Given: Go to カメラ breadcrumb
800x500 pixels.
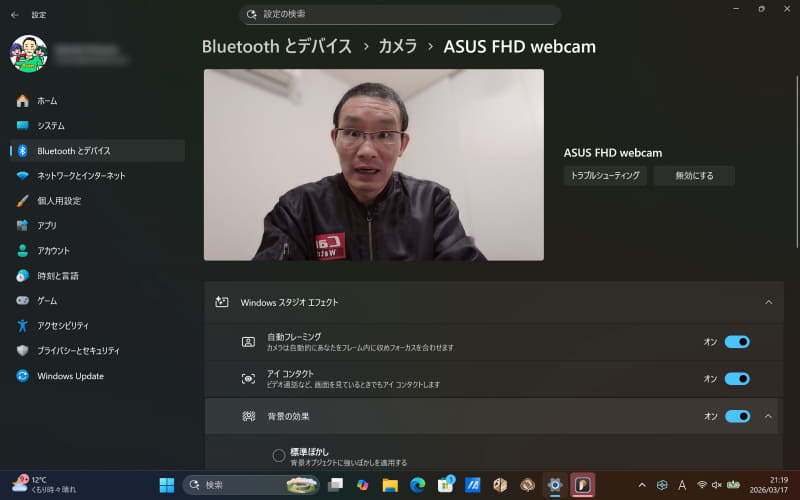Looking at the screenshot, I should (397, 46).
